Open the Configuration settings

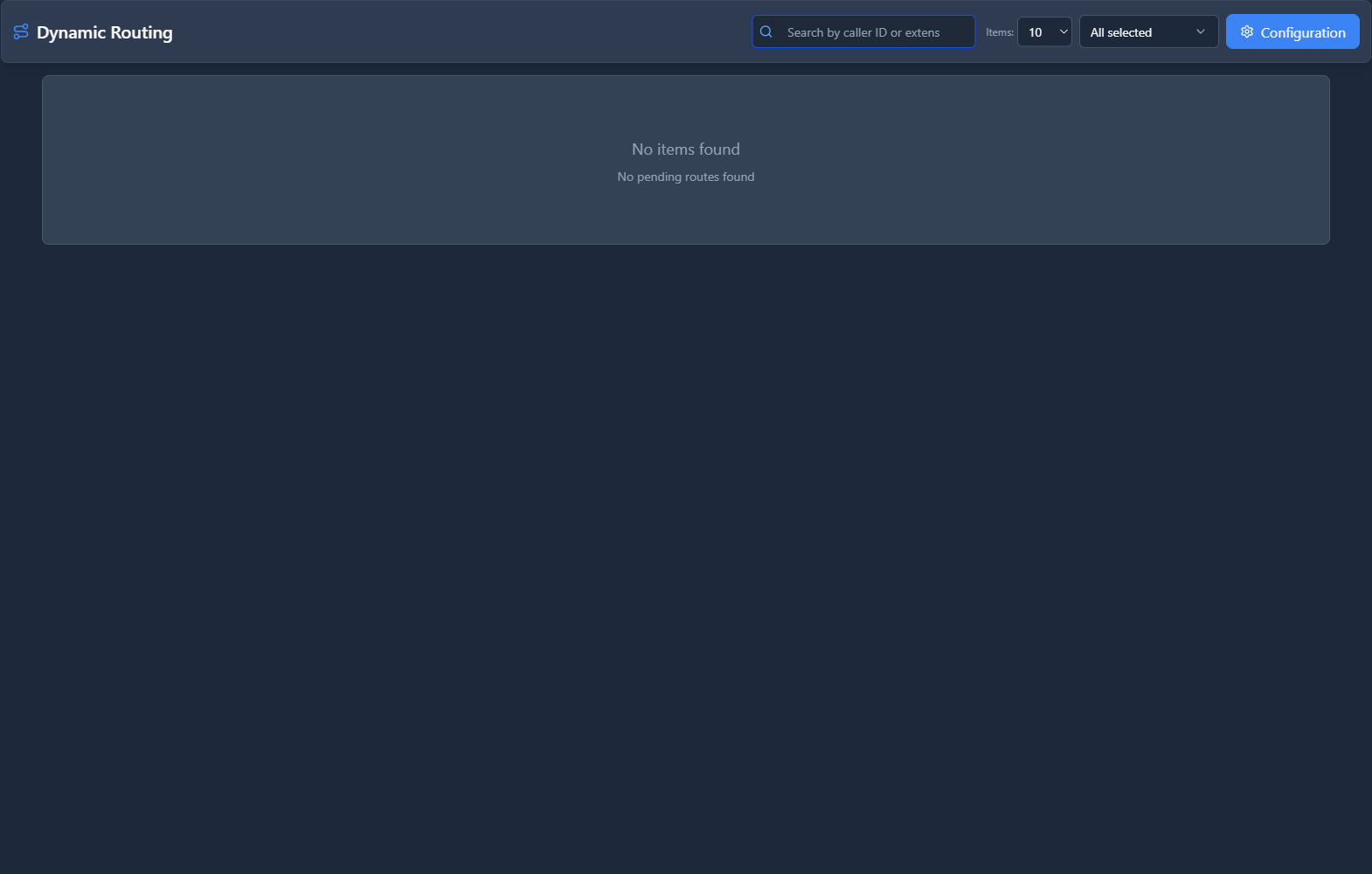click(x=1292, y=32)
